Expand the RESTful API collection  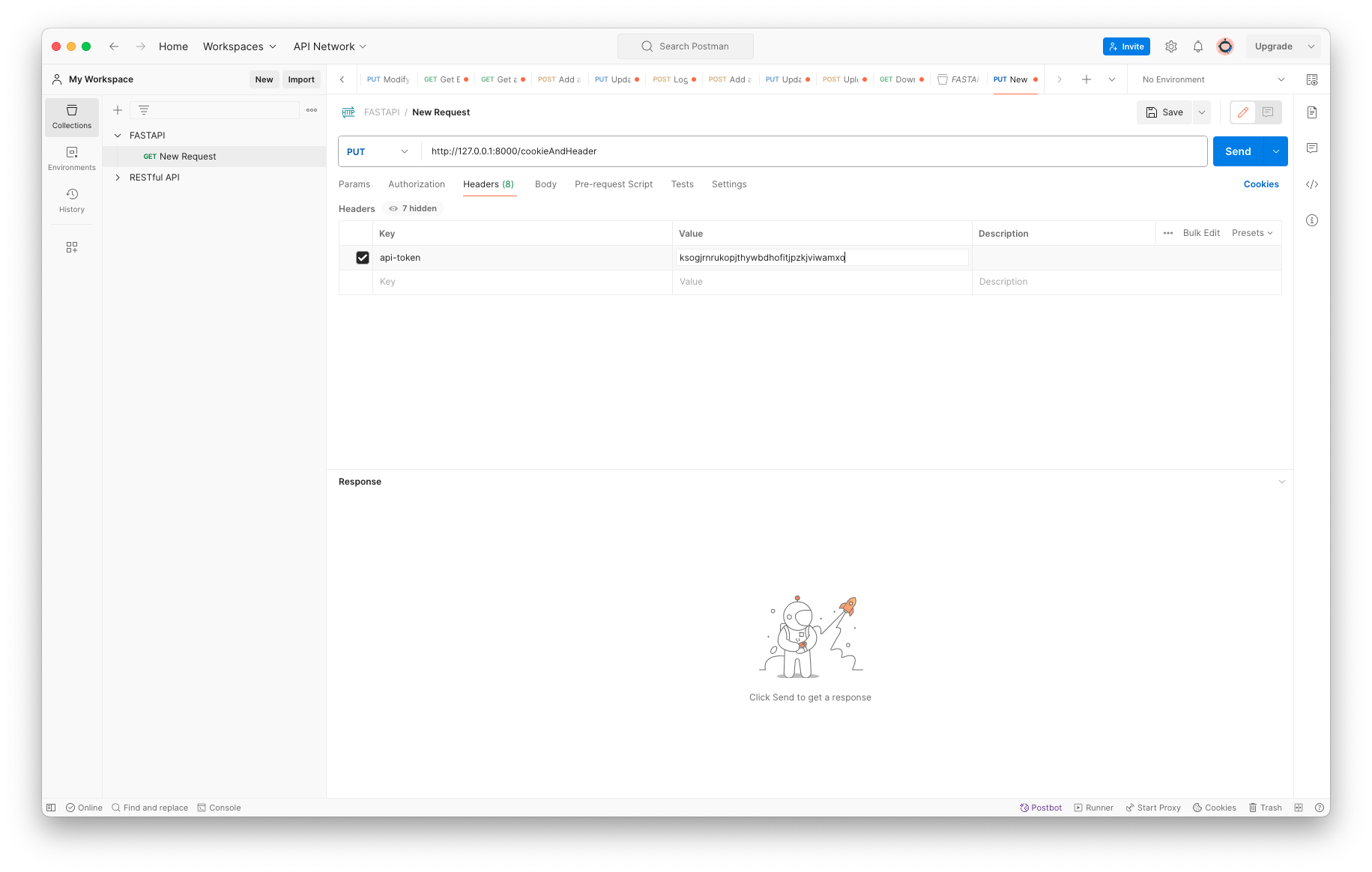pos(118,178)
